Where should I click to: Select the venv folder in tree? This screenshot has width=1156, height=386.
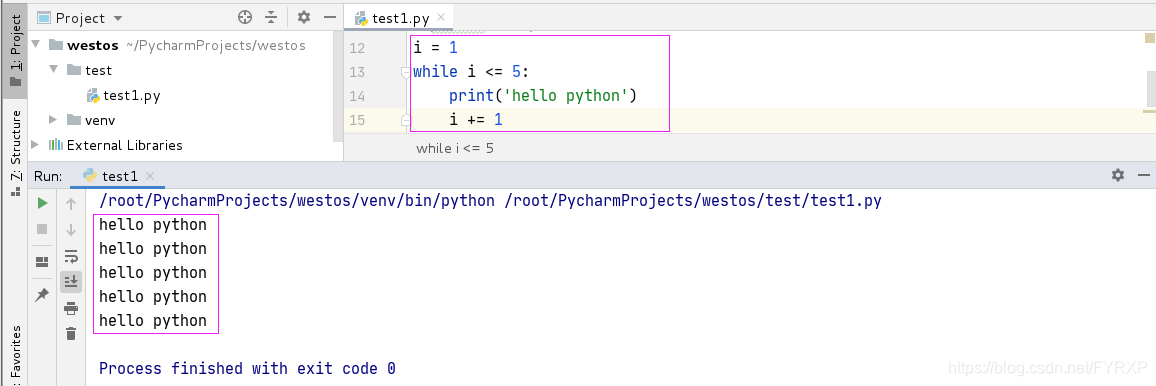tap(91, 119)
